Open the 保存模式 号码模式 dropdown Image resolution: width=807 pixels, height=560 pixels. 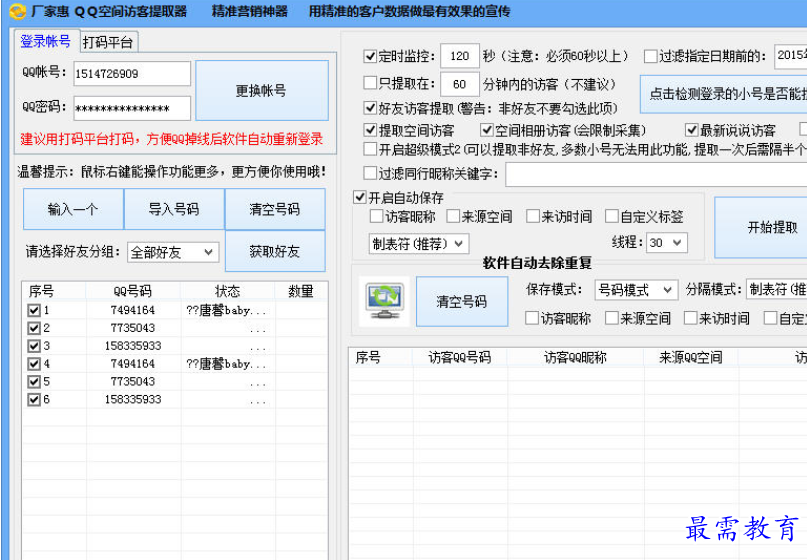click(x=636, y=290)
